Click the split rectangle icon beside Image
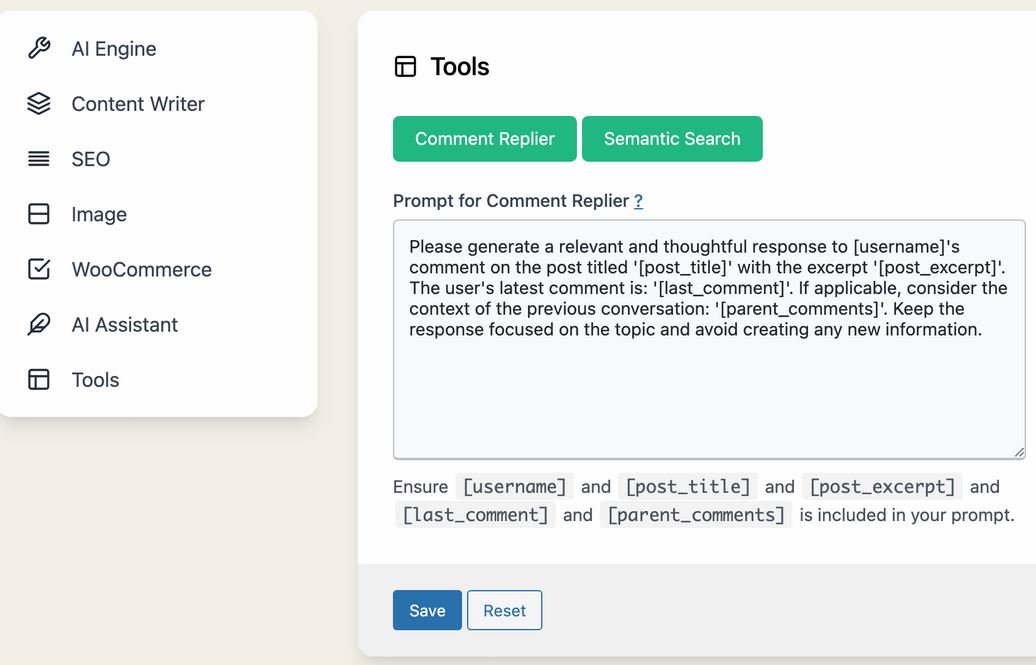Viewport: 1036px width, 665px height. (x=39, y=214)
